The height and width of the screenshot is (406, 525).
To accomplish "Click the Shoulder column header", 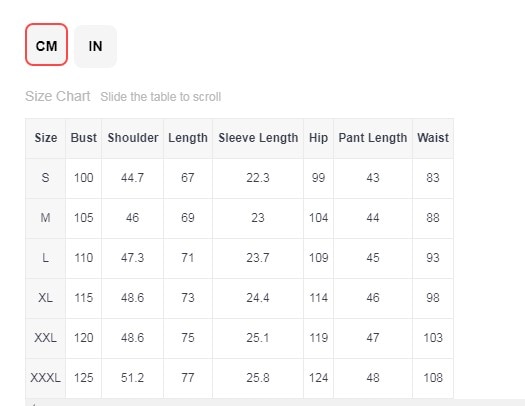I will (133, 138).
